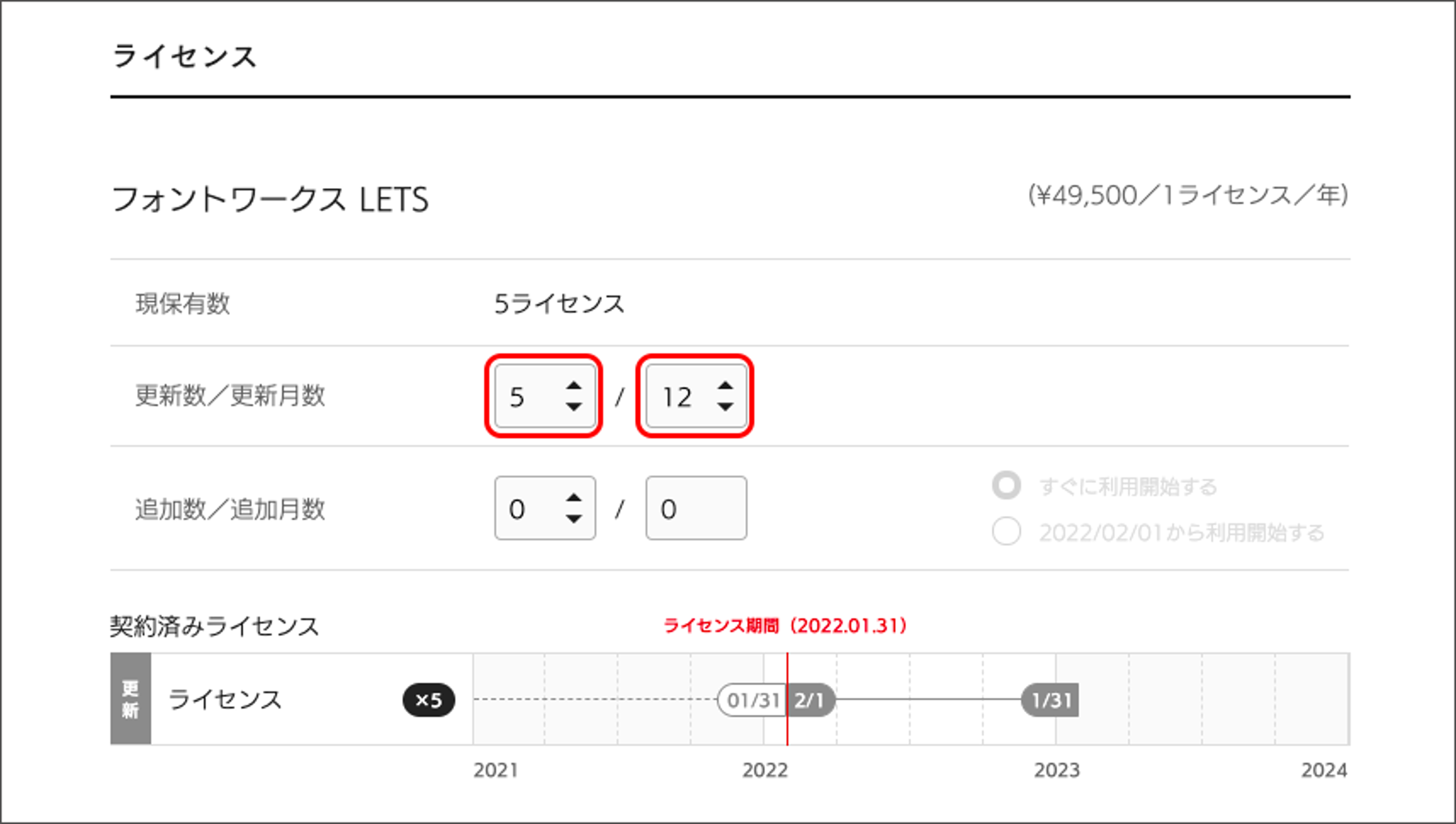Image resolution: width=1456 pixels, height=824 pixels.
Task: Click down arrow on renewal months field
Action: pyautogui.click(x=725, y=406)
